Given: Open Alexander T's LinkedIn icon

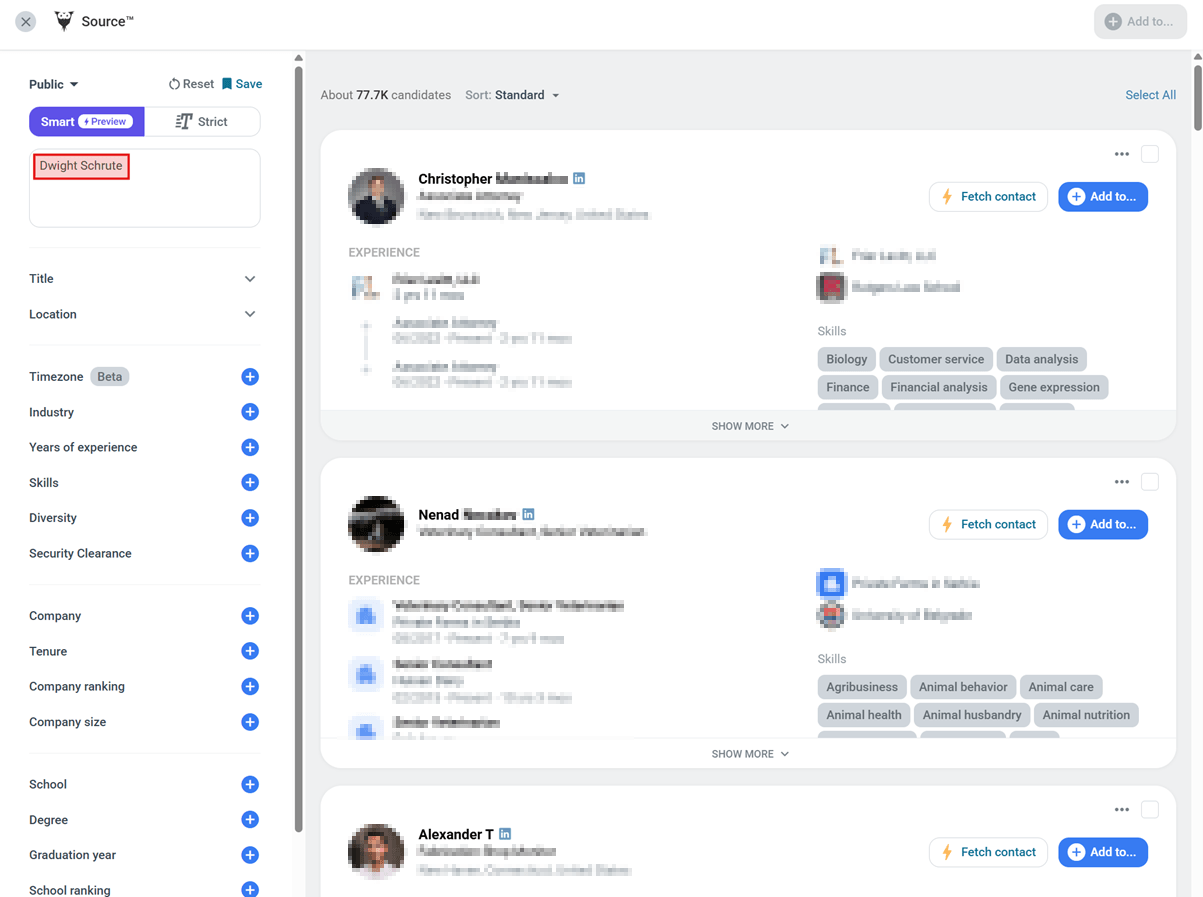Looking at the screenshot, I should (x=505, y=833).
